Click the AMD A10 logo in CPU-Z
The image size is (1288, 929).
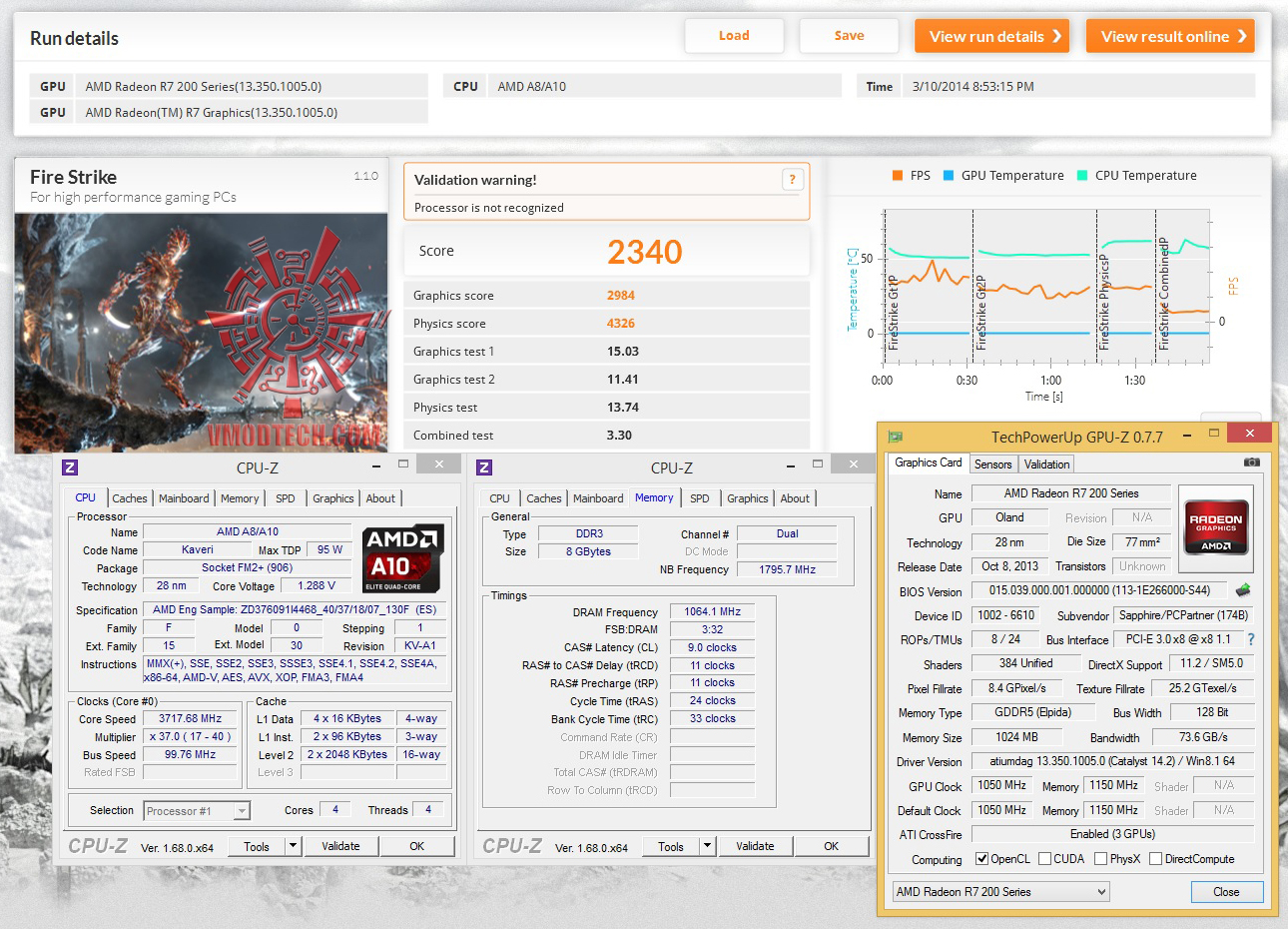coord(402,558)
